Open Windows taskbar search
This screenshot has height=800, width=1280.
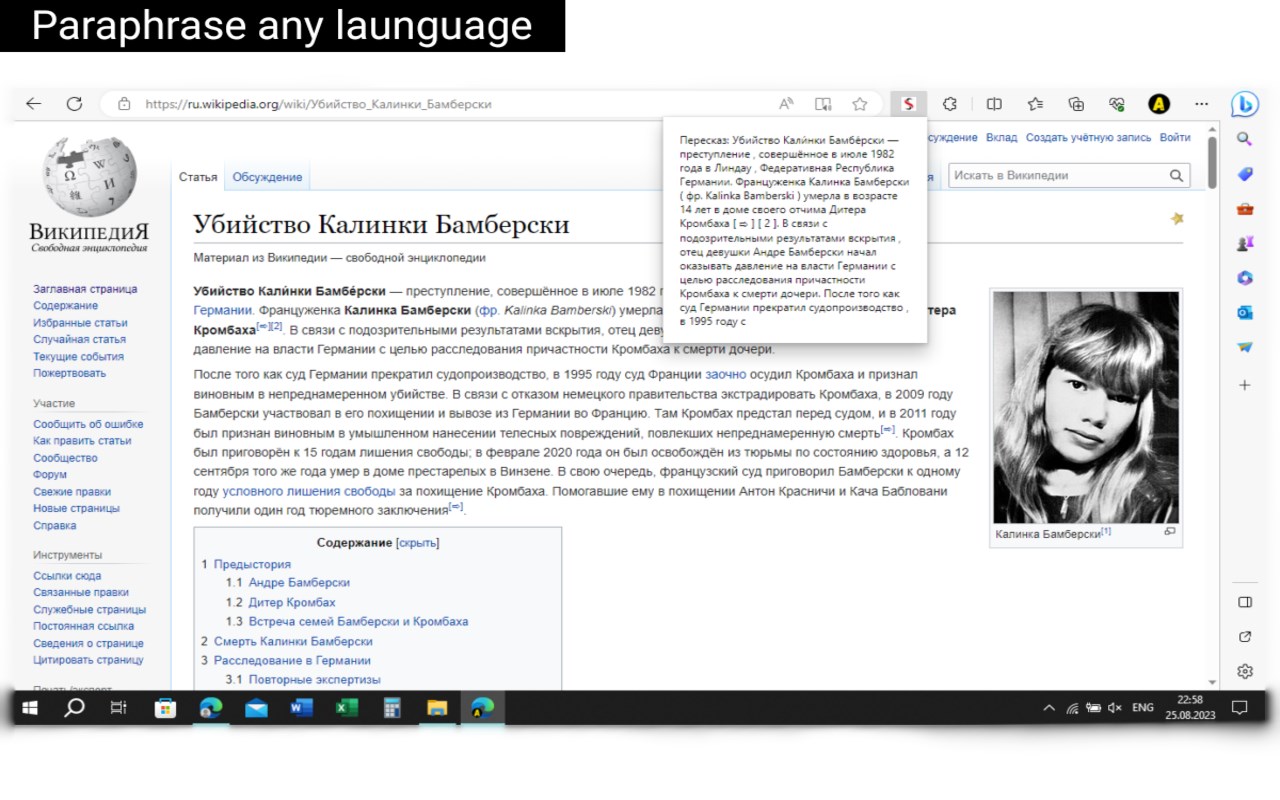pos(75,708)
